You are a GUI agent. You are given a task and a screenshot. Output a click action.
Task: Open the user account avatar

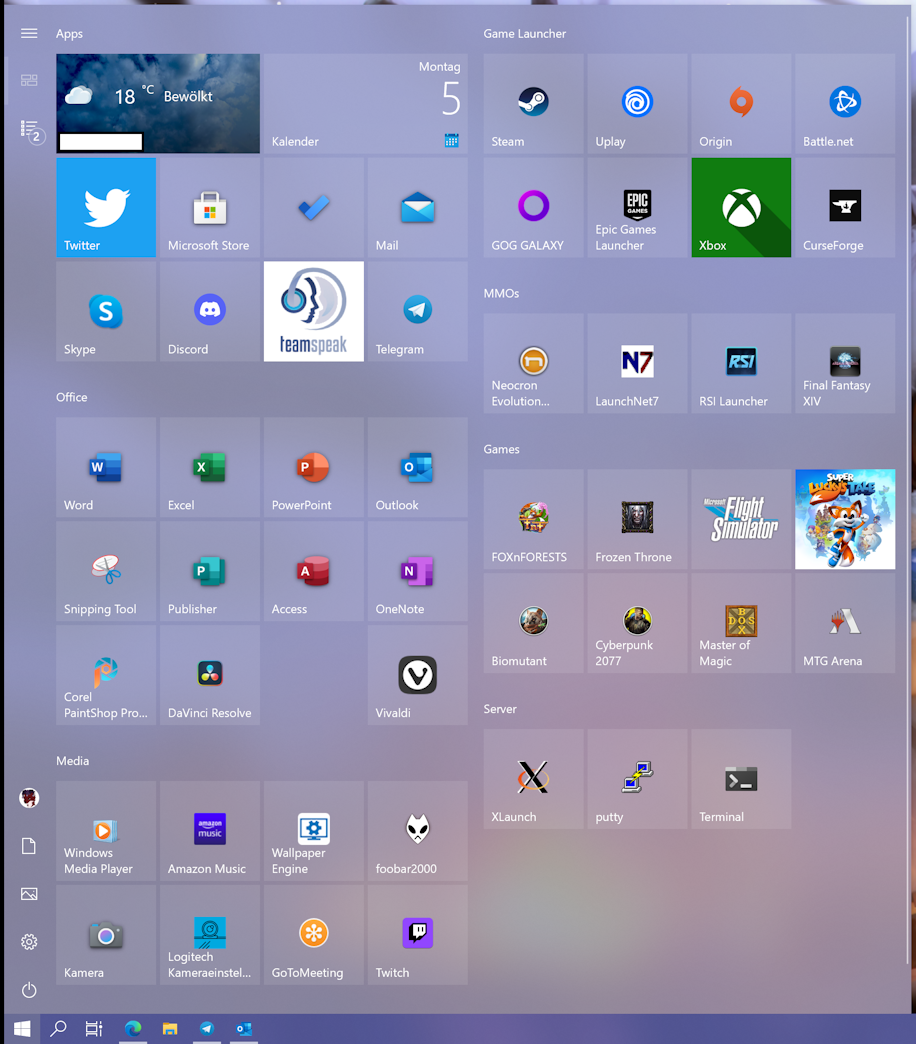click(29, 798)
